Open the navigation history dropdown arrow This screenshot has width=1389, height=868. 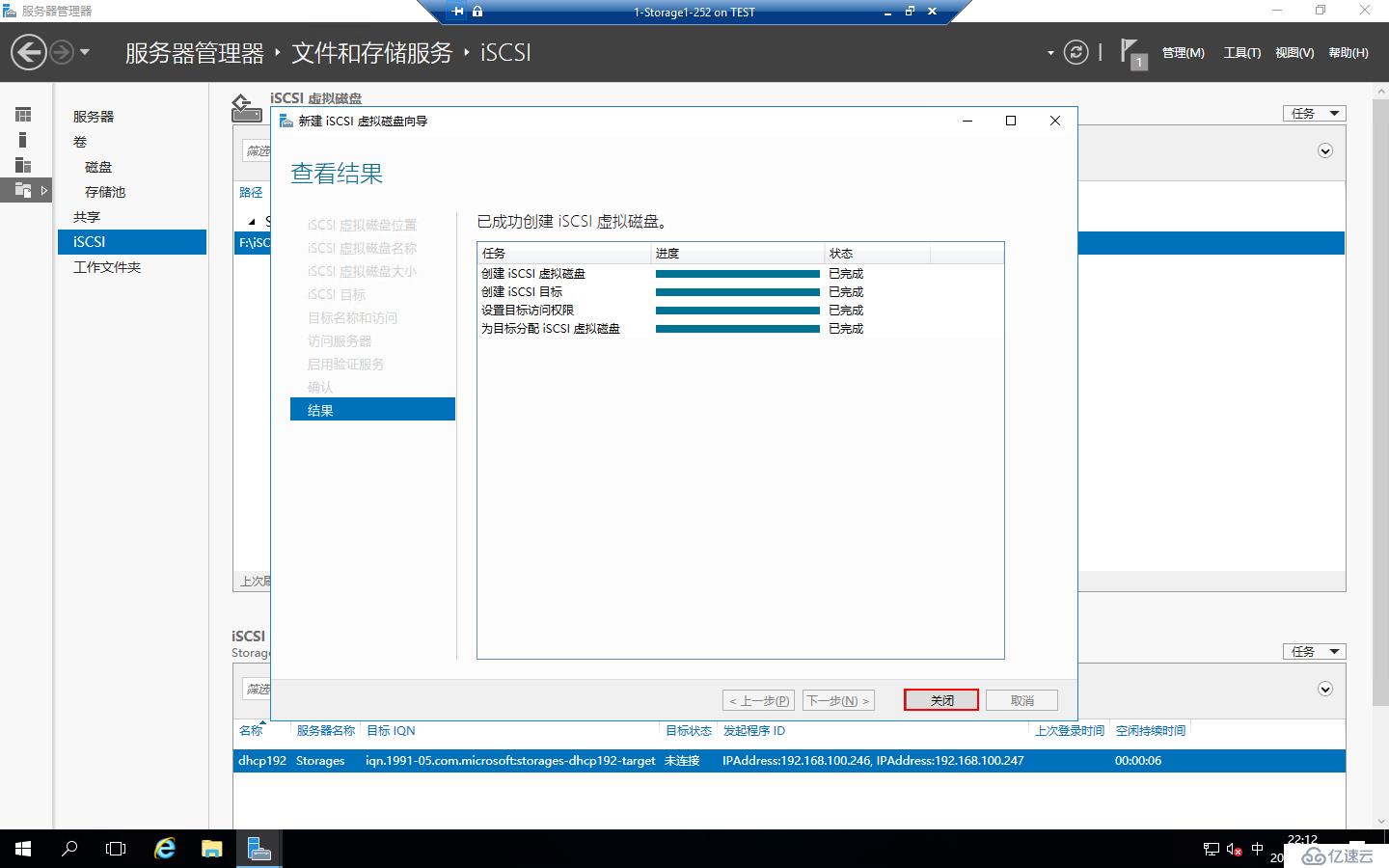tap(85, 52)
